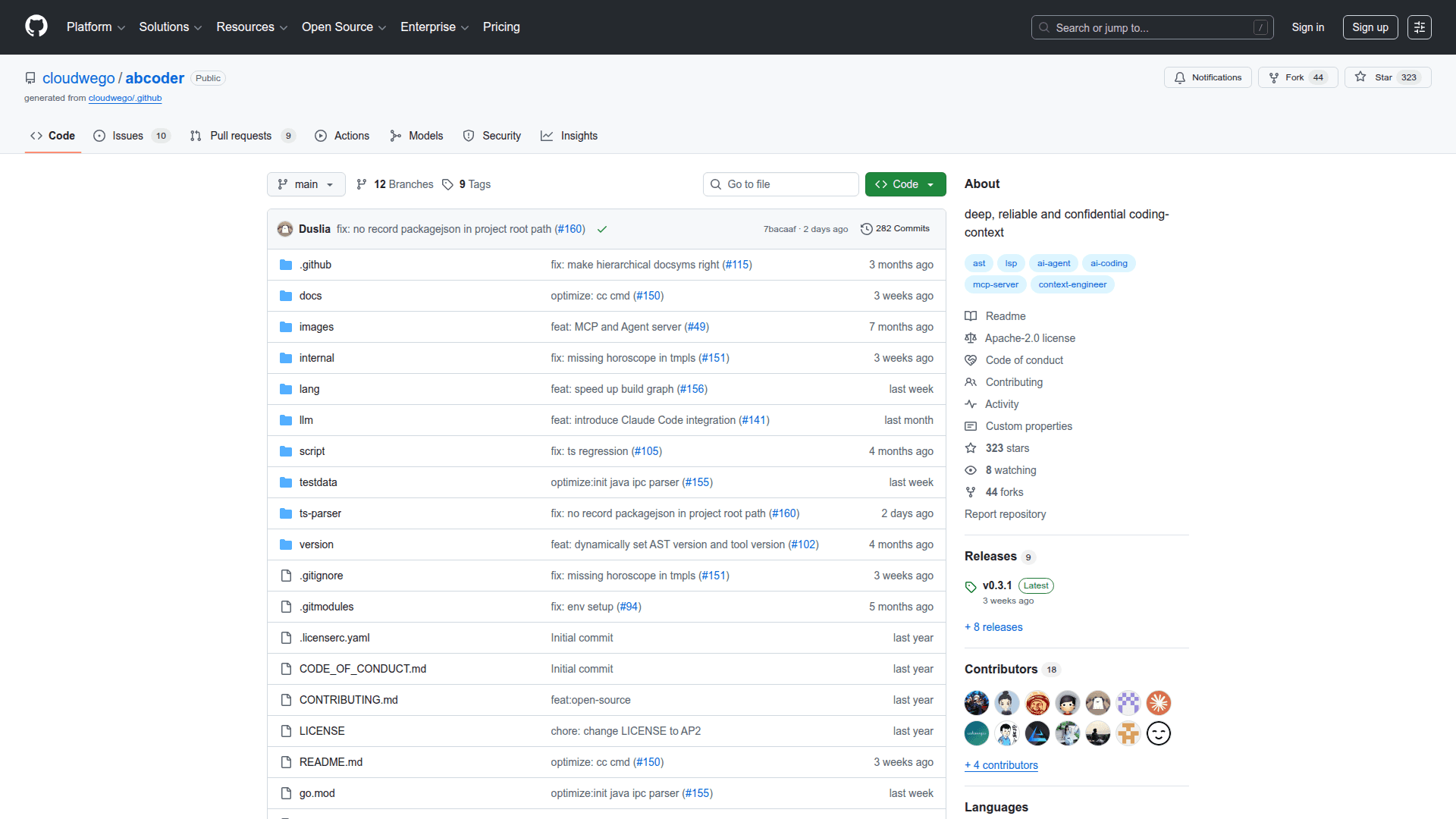
Task: Click the + 8 releases link
Action: [x=993, y=627]
